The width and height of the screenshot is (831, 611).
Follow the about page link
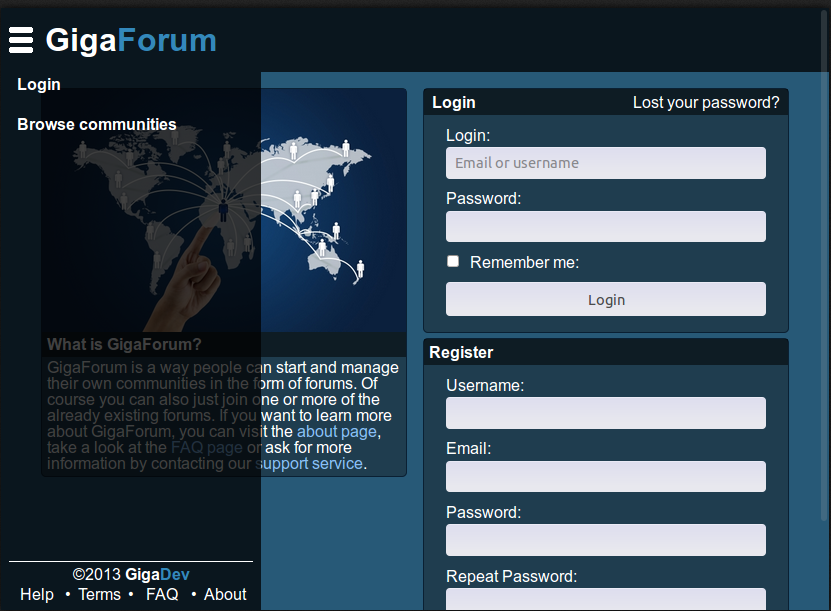(x=337, y=431)
